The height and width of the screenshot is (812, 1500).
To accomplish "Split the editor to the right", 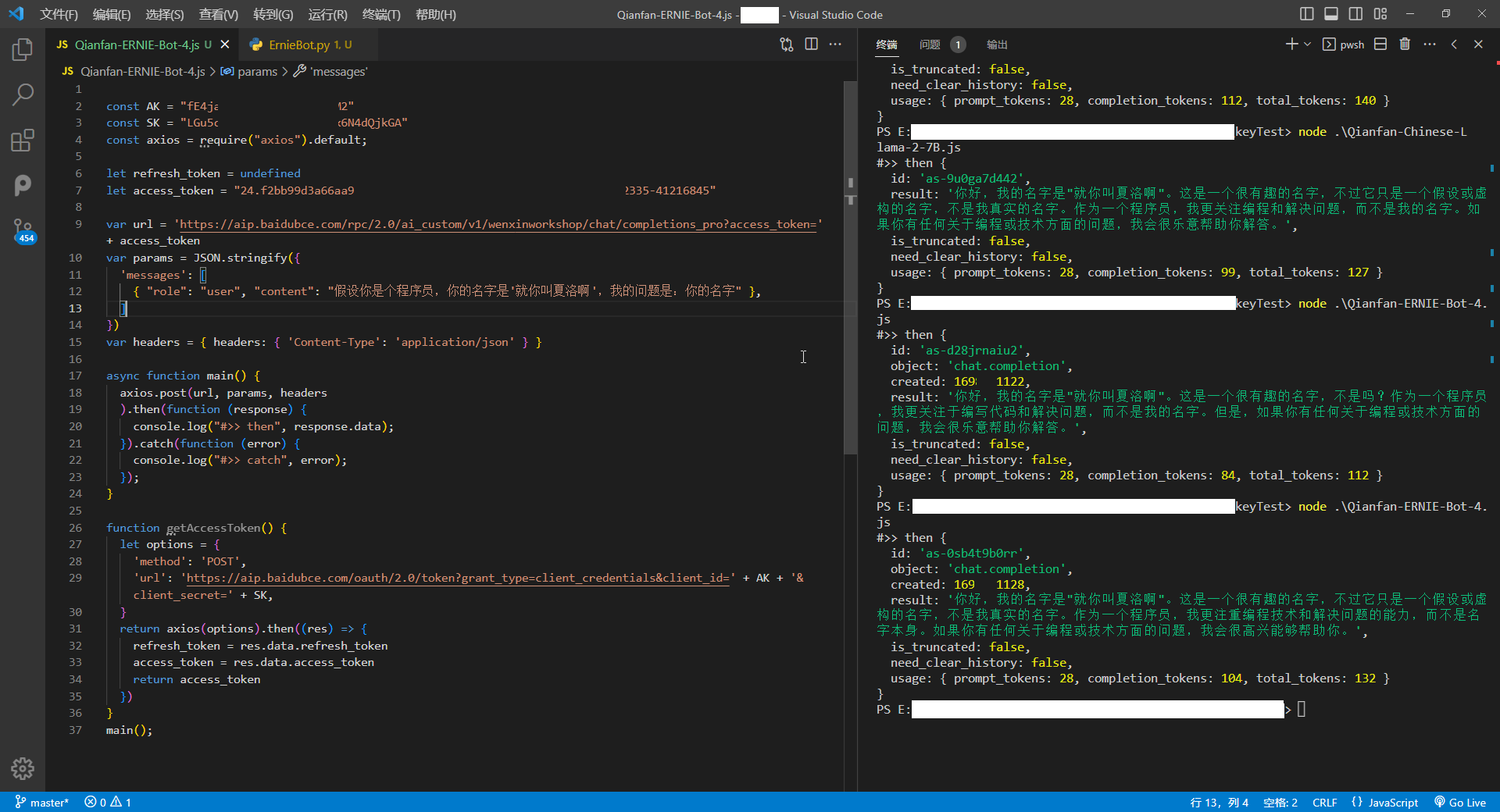I will click(812, 45).
